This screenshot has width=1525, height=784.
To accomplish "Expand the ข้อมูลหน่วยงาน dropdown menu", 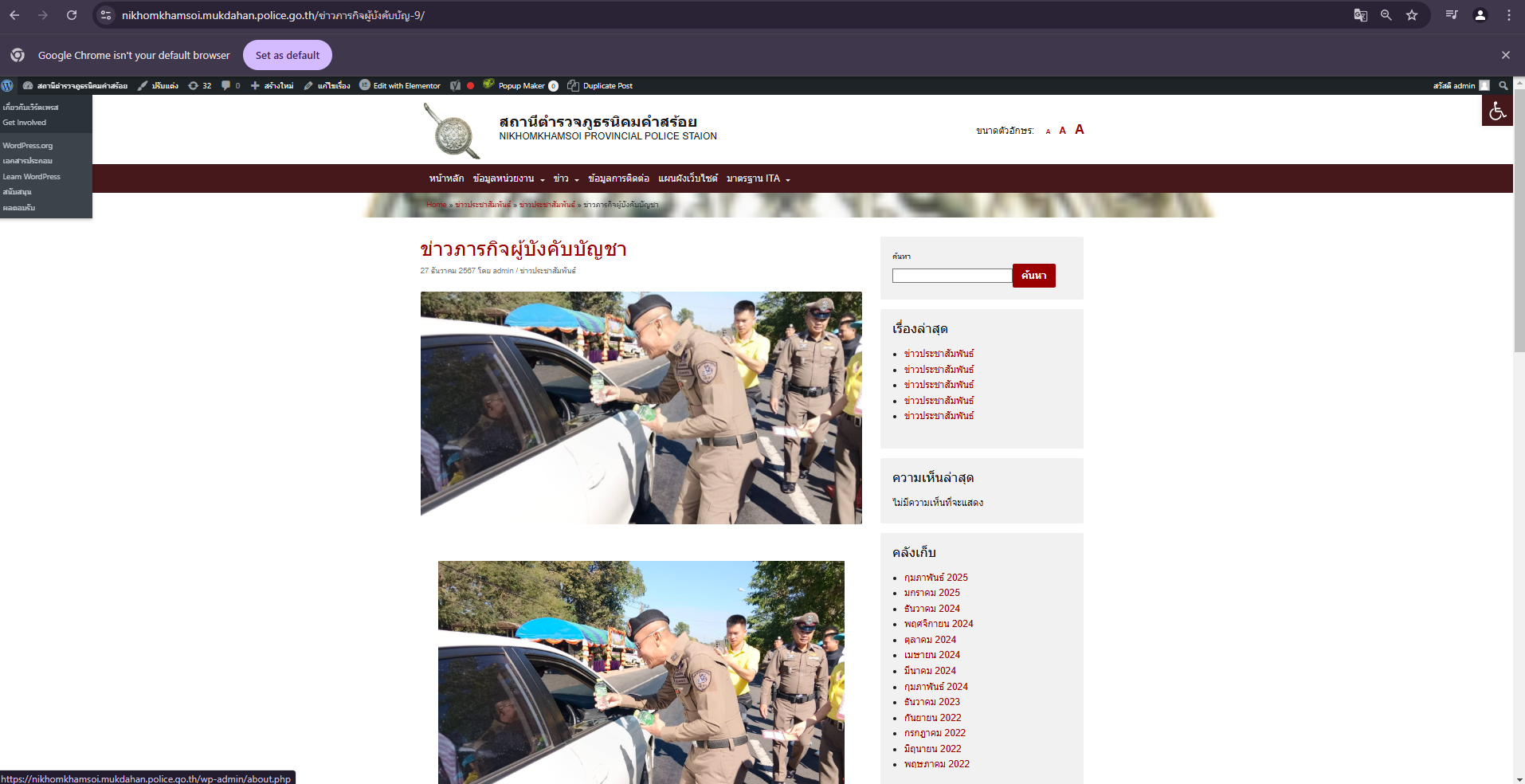I will click(508, 178).
